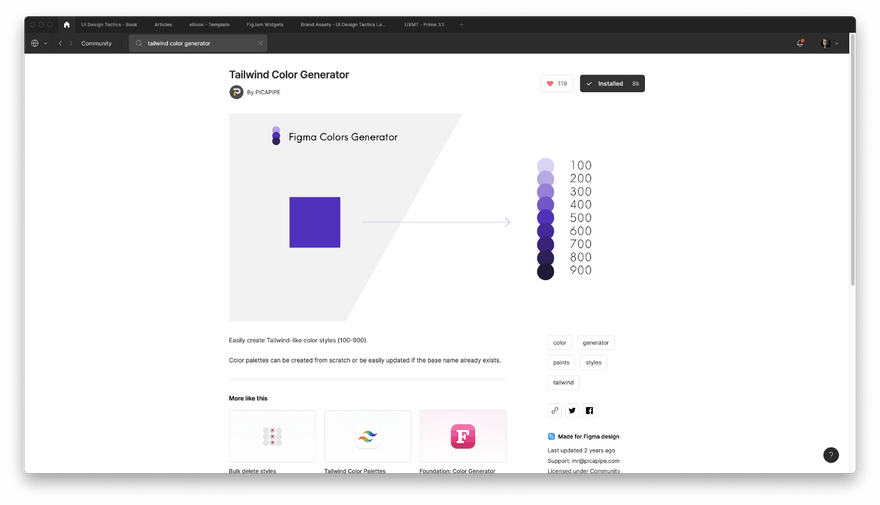
Task: Select the styles tag
Action: pos(593,362)
